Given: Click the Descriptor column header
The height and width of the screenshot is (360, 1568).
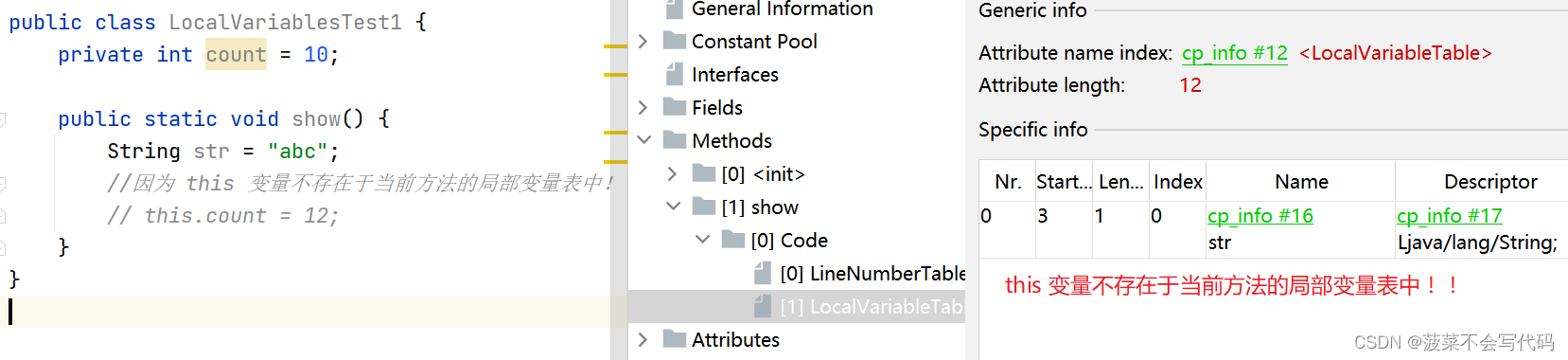Looking at the screenshot, I should pos(1490,182).
